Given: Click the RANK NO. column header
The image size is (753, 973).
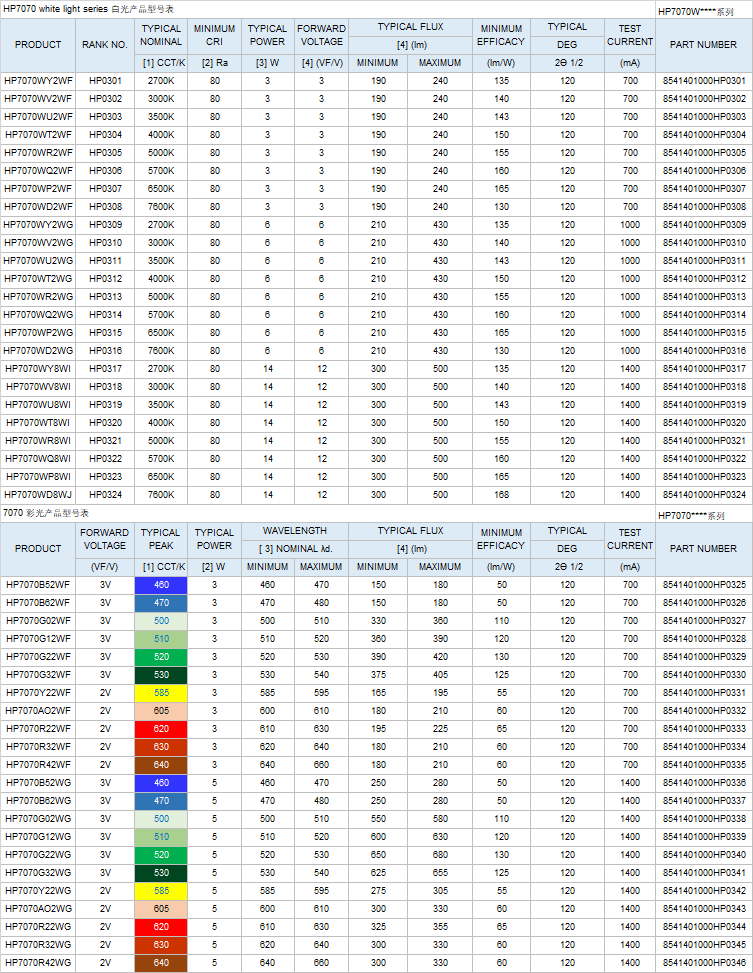Looking at the screenshot, I should (x=104, y=45).
